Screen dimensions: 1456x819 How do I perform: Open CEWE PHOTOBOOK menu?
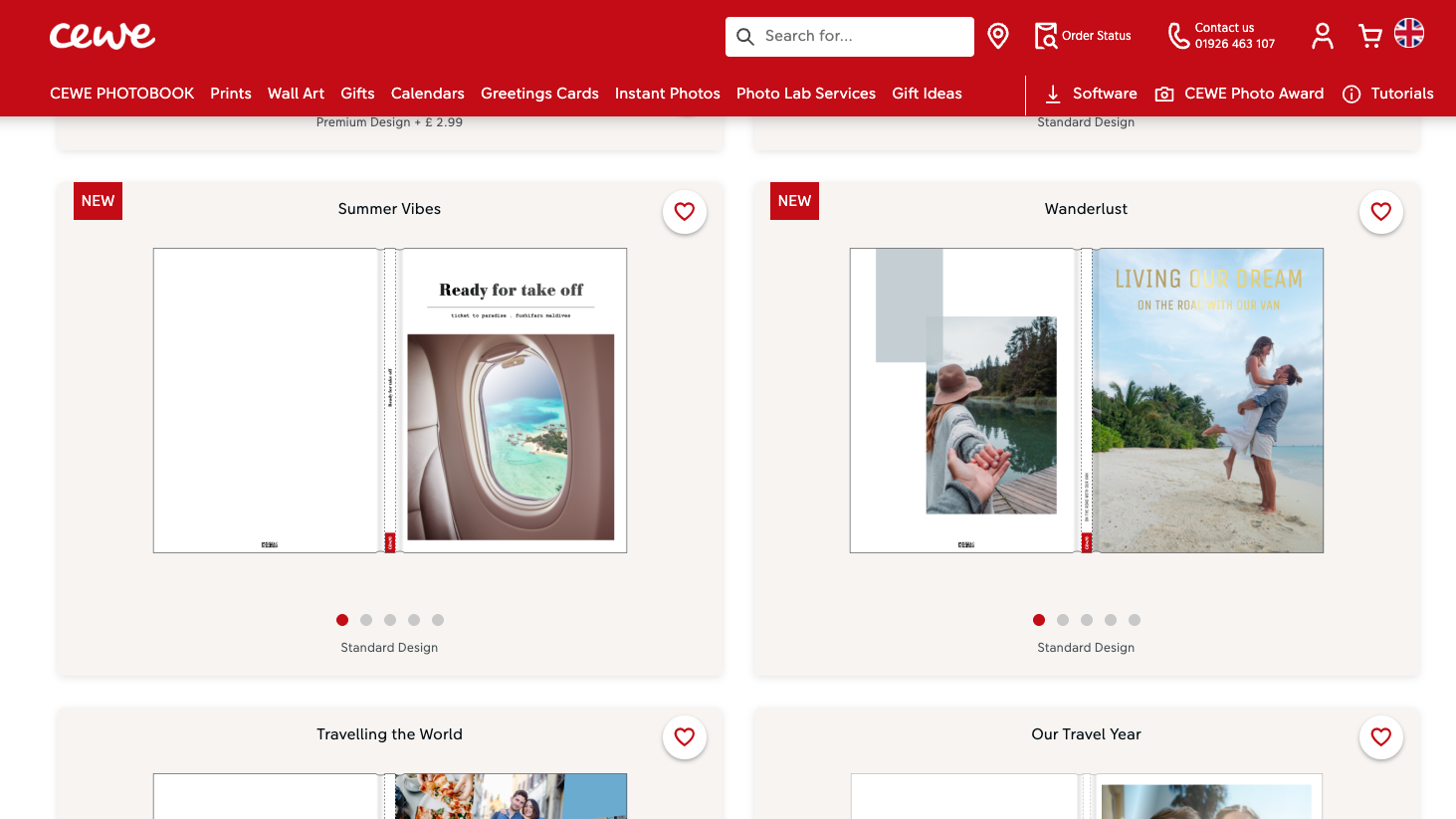[122, 94]
